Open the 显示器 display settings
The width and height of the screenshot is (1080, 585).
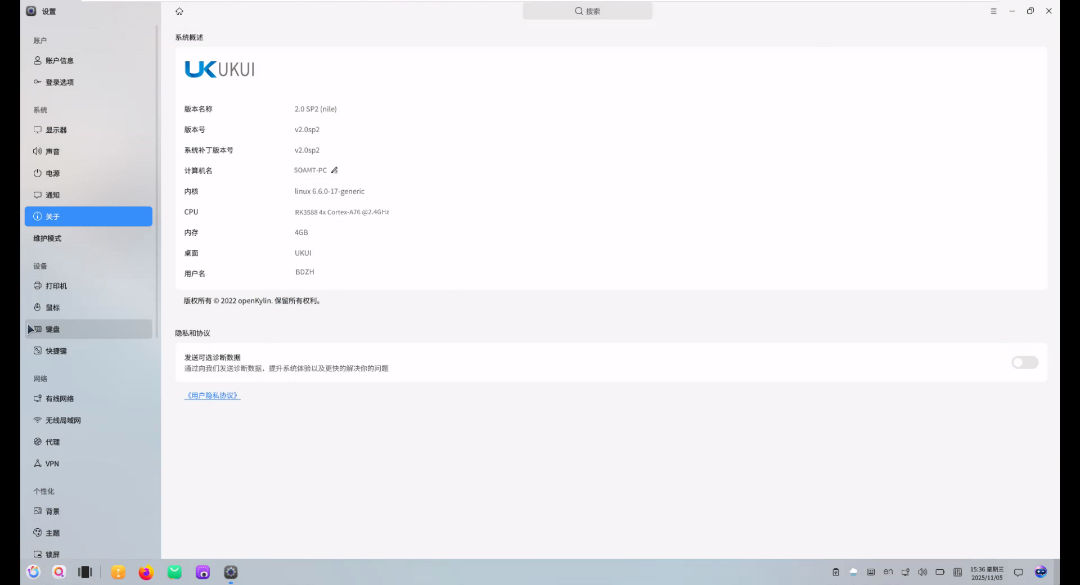(x=56, y=130)
